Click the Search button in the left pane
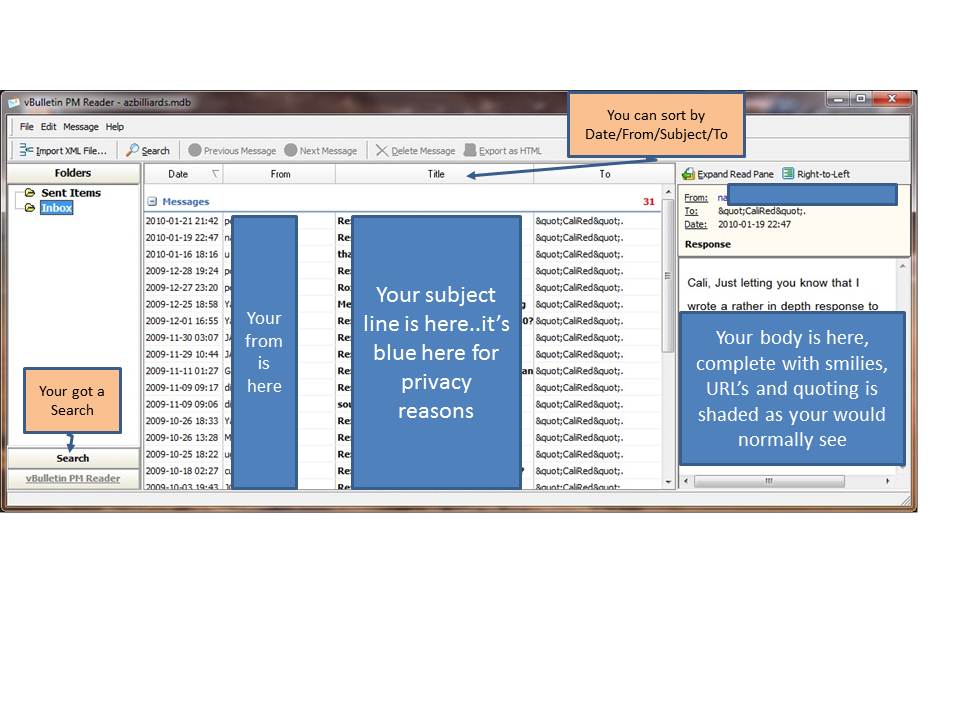The image size is (960, 720). pos(72,458)
